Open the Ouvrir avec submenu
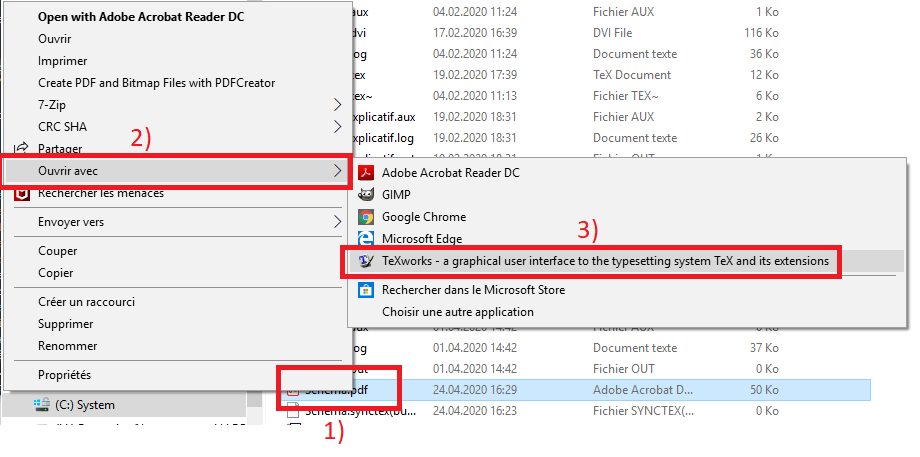This screenshot has width=920, height=457. point(176,171)
